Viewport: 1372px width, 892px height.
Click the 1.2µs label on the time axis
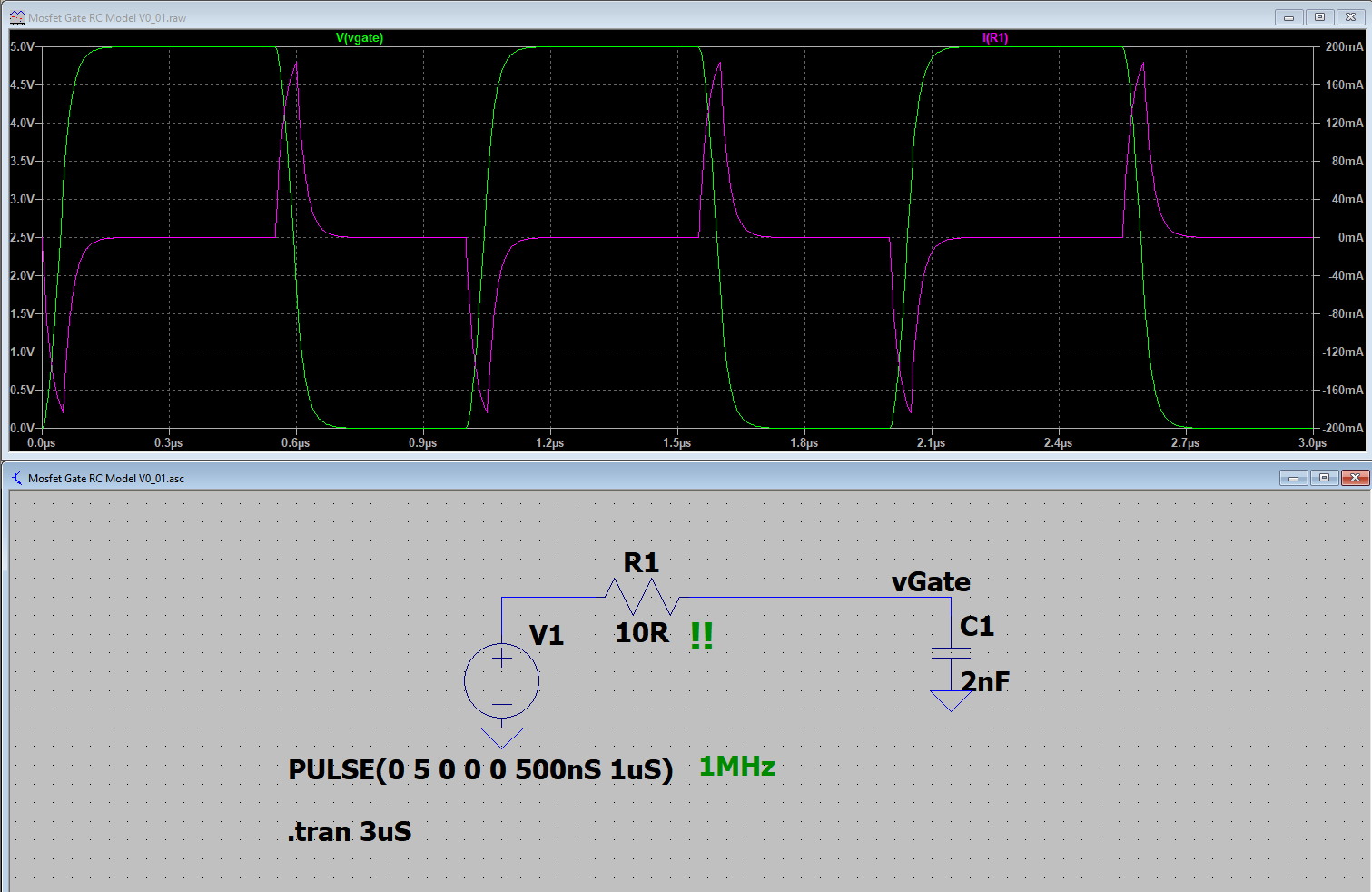click(550, 443)
